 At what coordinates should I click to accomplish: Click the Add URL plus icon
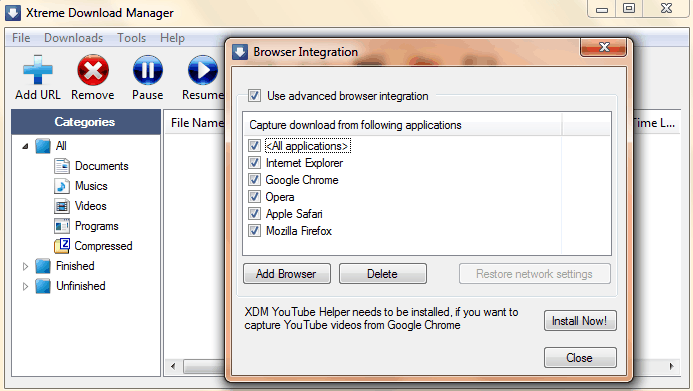pos(38,70)
